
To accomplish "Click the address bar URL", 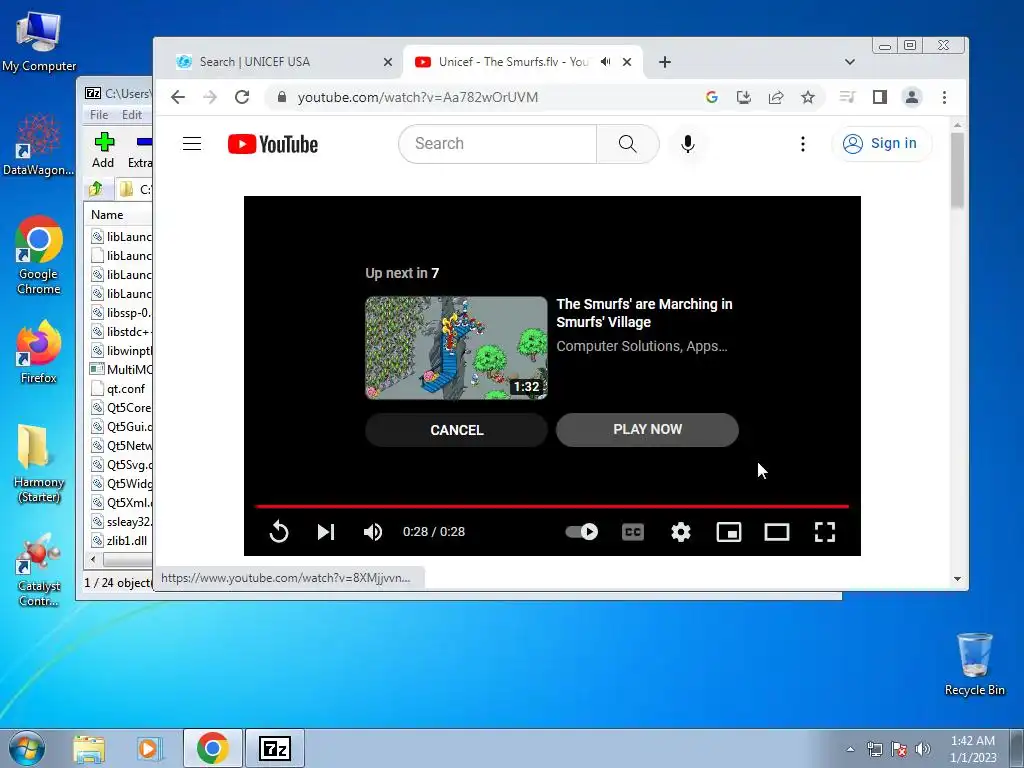I will point(417,97).
